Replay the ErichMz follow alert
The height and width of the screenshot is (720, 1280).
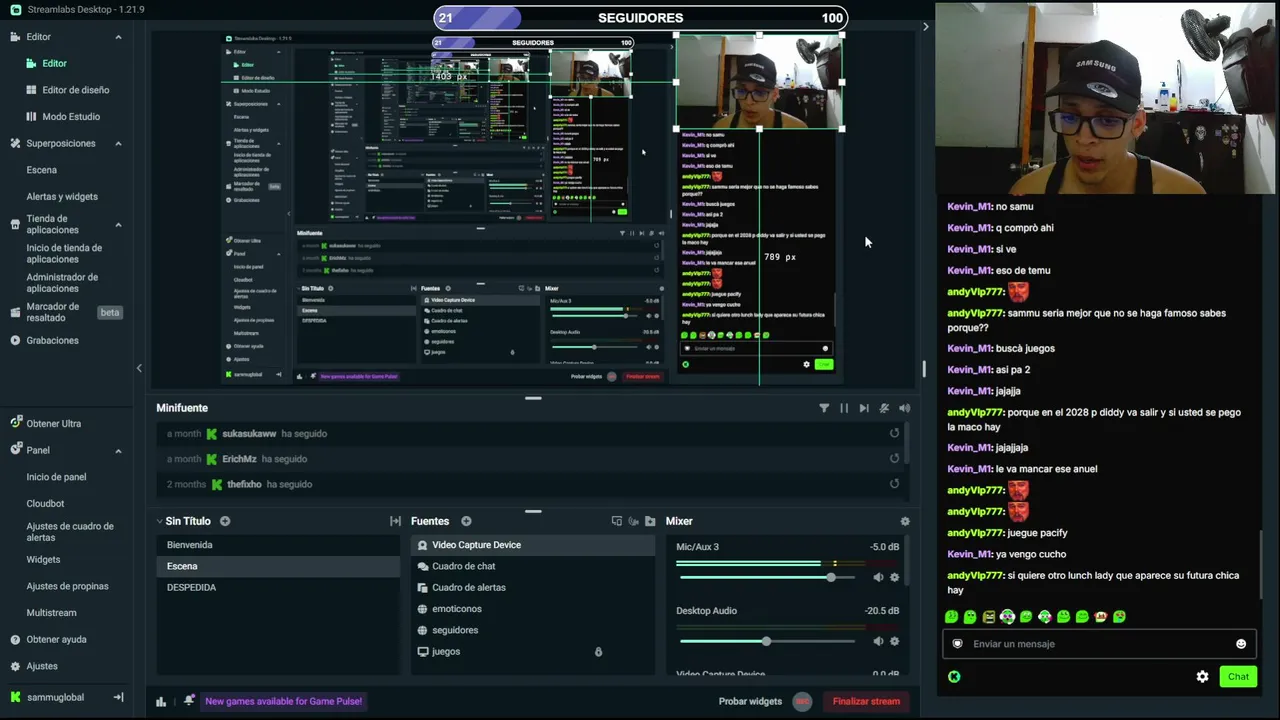tap(894, 458)
